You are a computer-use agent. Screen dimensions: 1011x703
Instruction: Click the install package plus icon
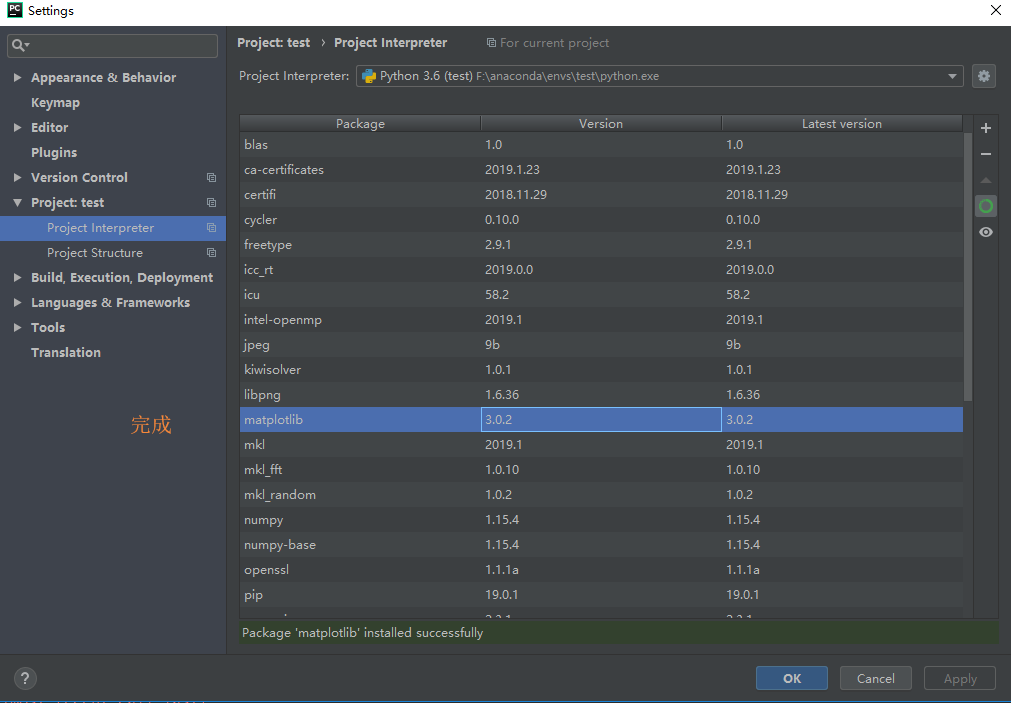[x=985, y=128]
